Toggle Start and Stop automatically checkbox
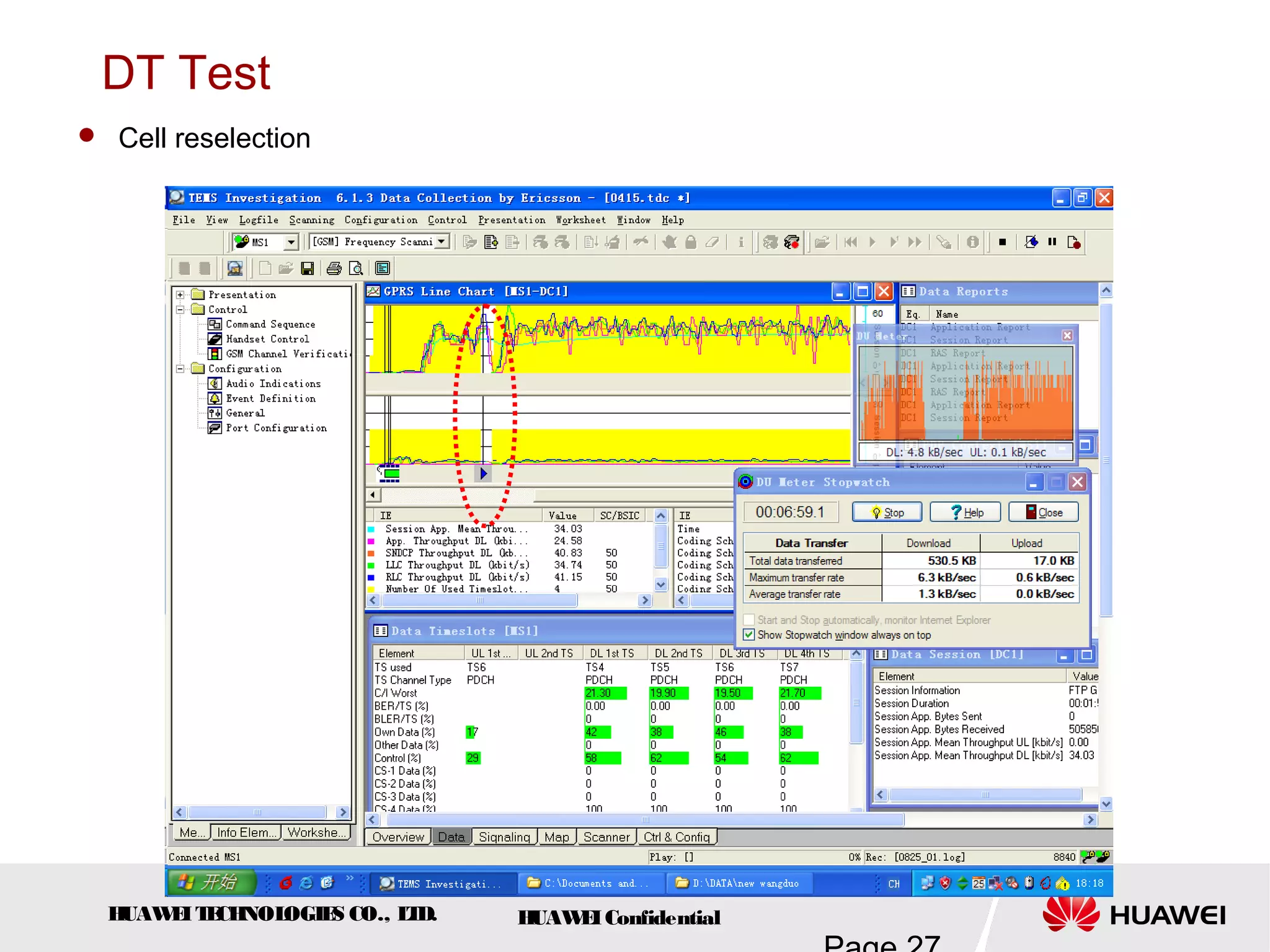This screenshot has width=1270, height=952. [749, 620]
